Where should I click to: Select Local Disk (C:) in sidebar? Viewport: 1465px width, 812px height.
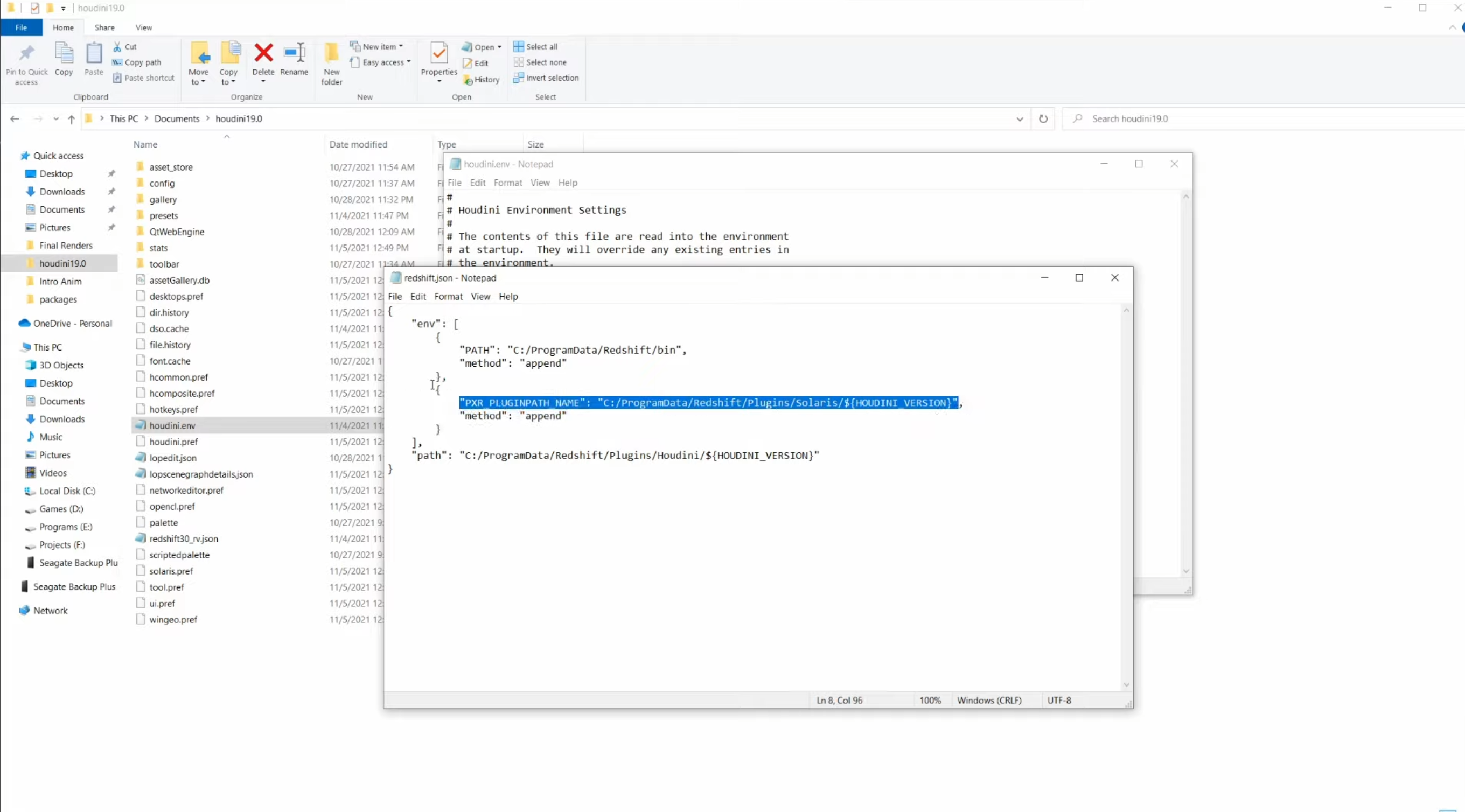[x=67, y=491]
